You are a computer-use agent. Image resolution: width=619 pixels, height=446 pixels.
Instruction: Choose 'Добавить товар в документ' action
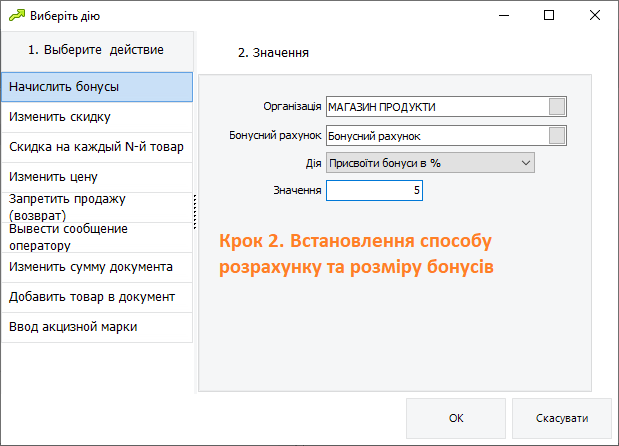97,297
